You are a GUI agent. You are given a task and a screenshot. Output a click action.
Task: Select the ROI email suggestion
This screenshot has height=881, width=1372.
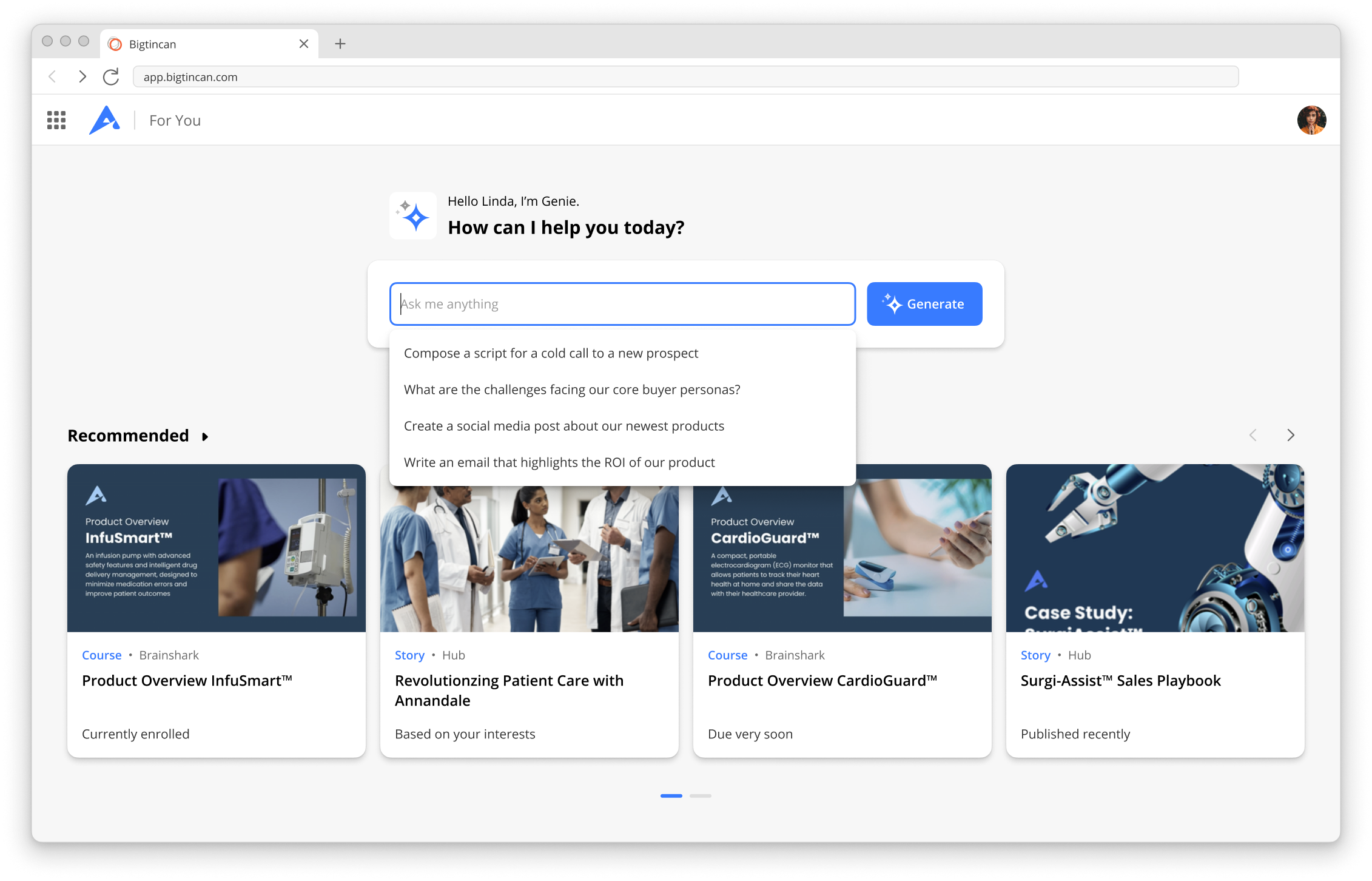click(559, 462)
